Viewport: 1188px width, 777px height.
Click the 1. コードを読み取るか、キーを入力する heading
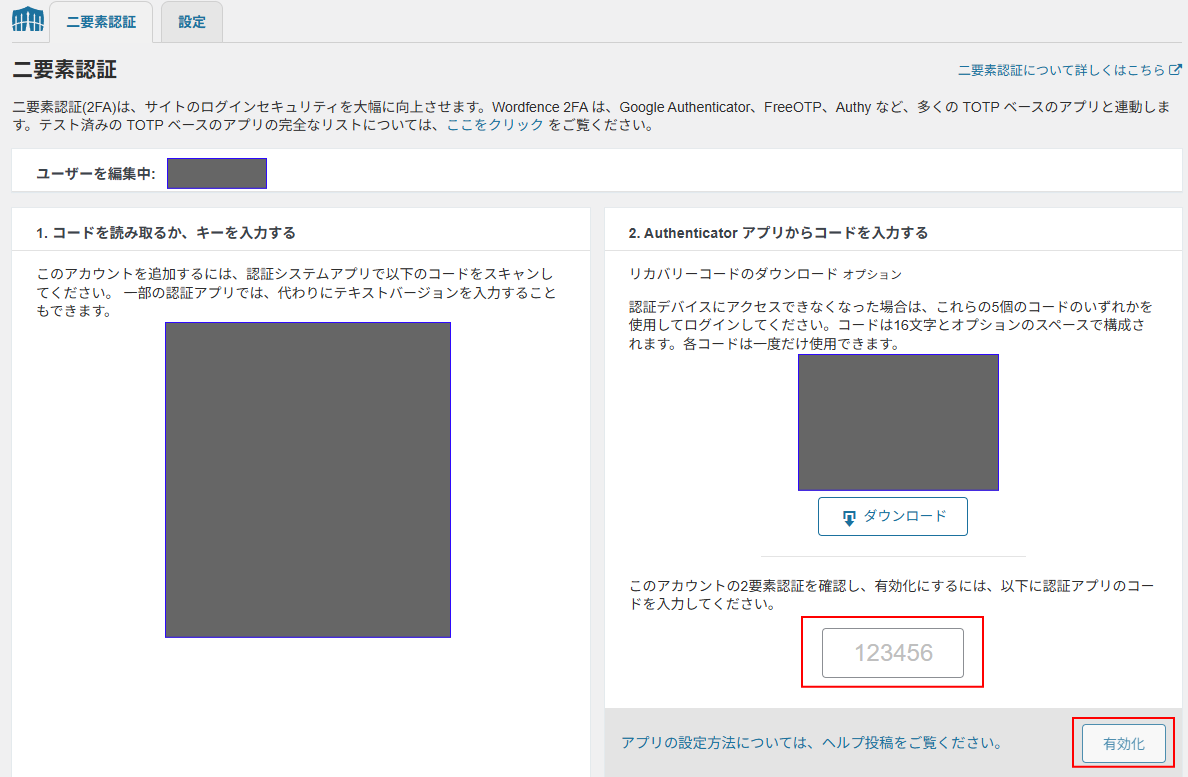166,233
